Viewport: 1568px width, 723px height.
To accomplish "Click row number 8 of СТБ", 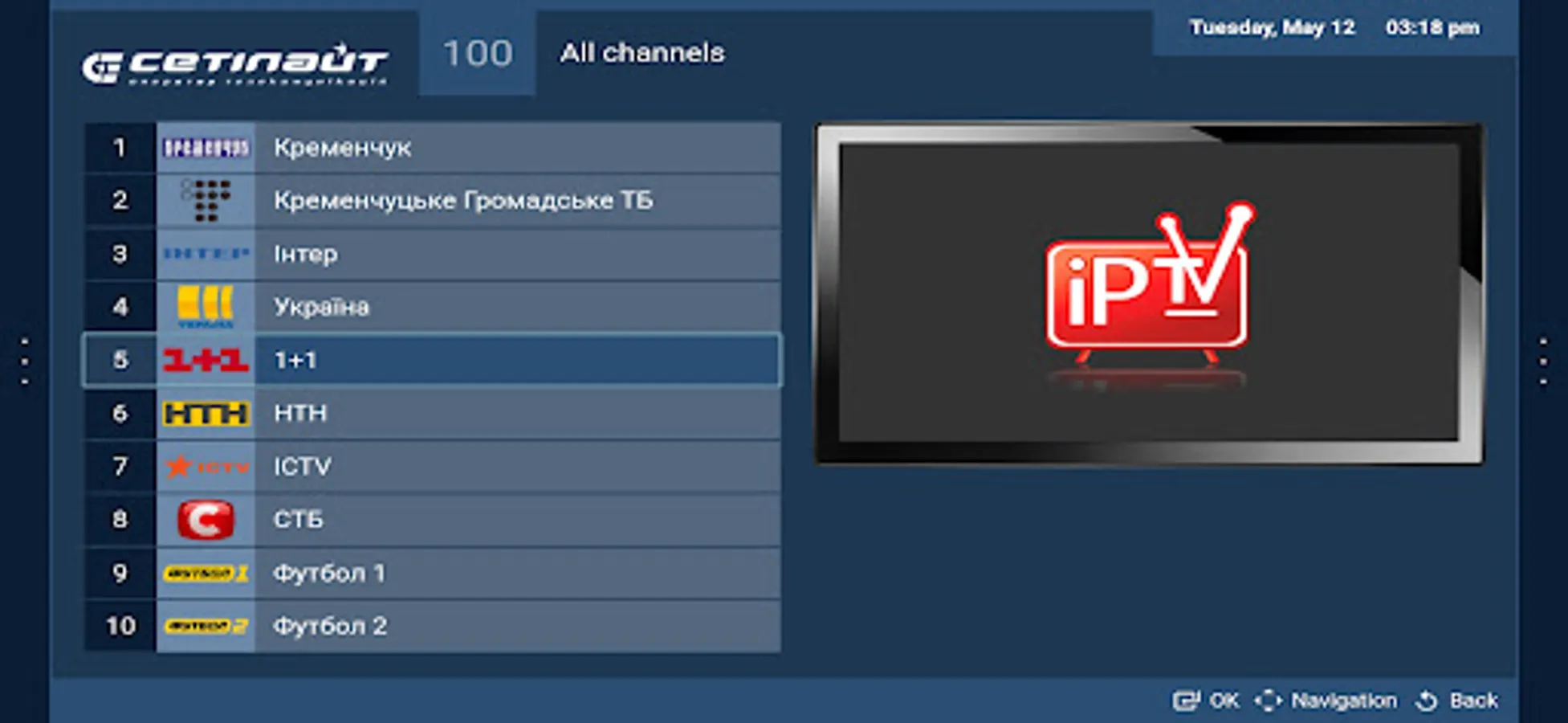I will pyautogui.click(x=120, y=520).
